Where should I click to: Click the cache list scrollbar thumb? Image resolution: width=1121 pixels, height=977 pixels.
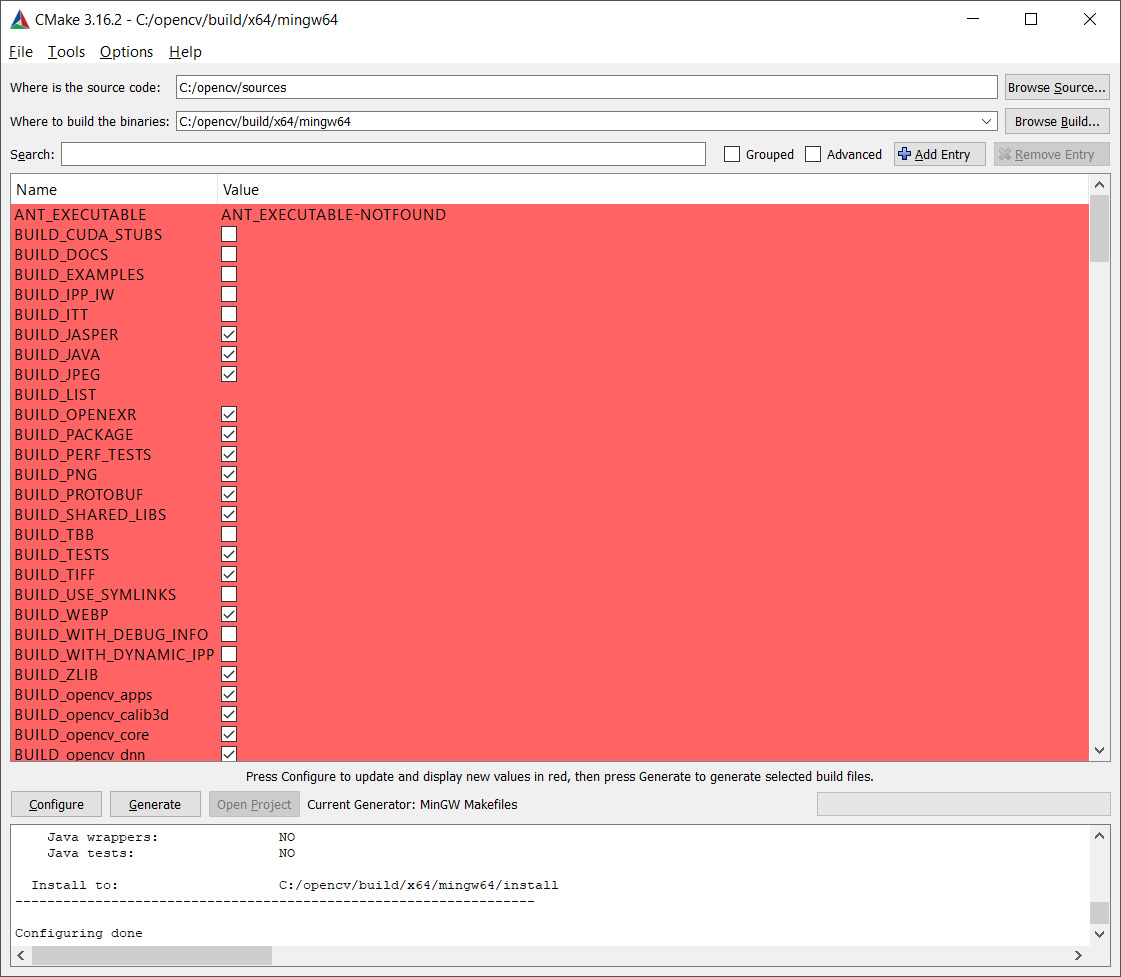pos(1100,229)
